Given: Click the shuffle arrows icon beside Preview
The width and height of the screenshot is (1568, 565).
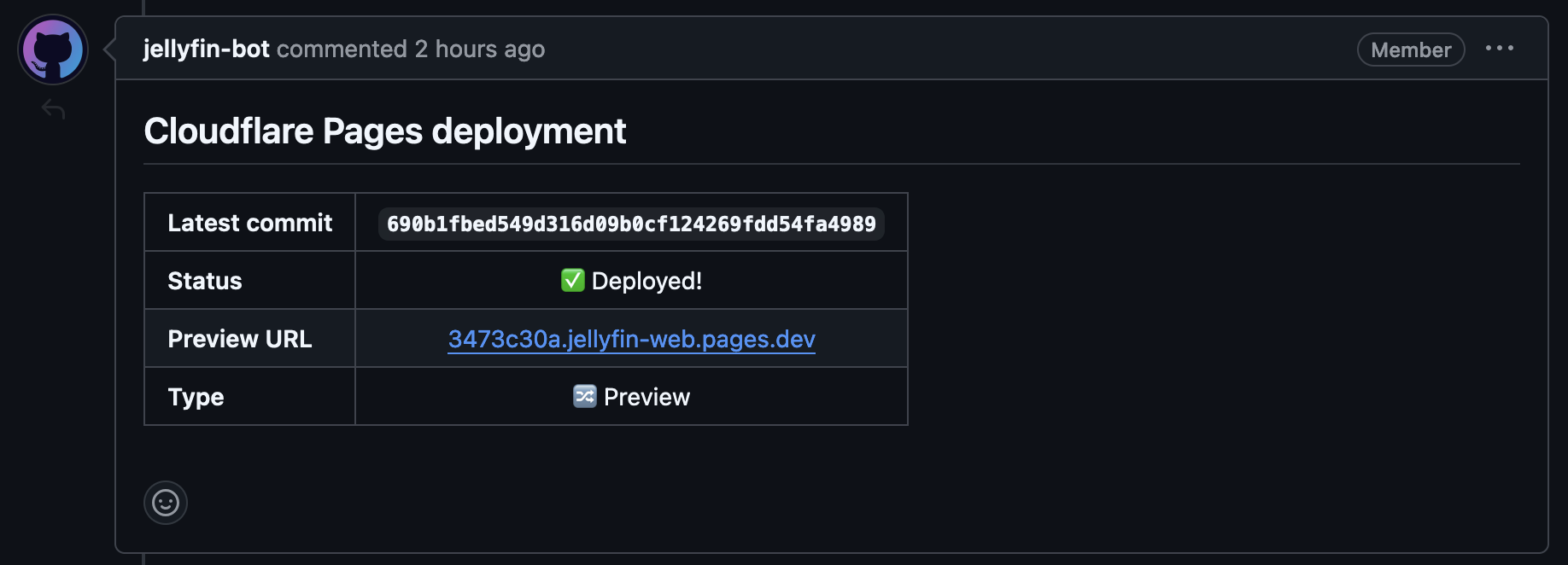Looking at the screenshot, I should [584, 396].
